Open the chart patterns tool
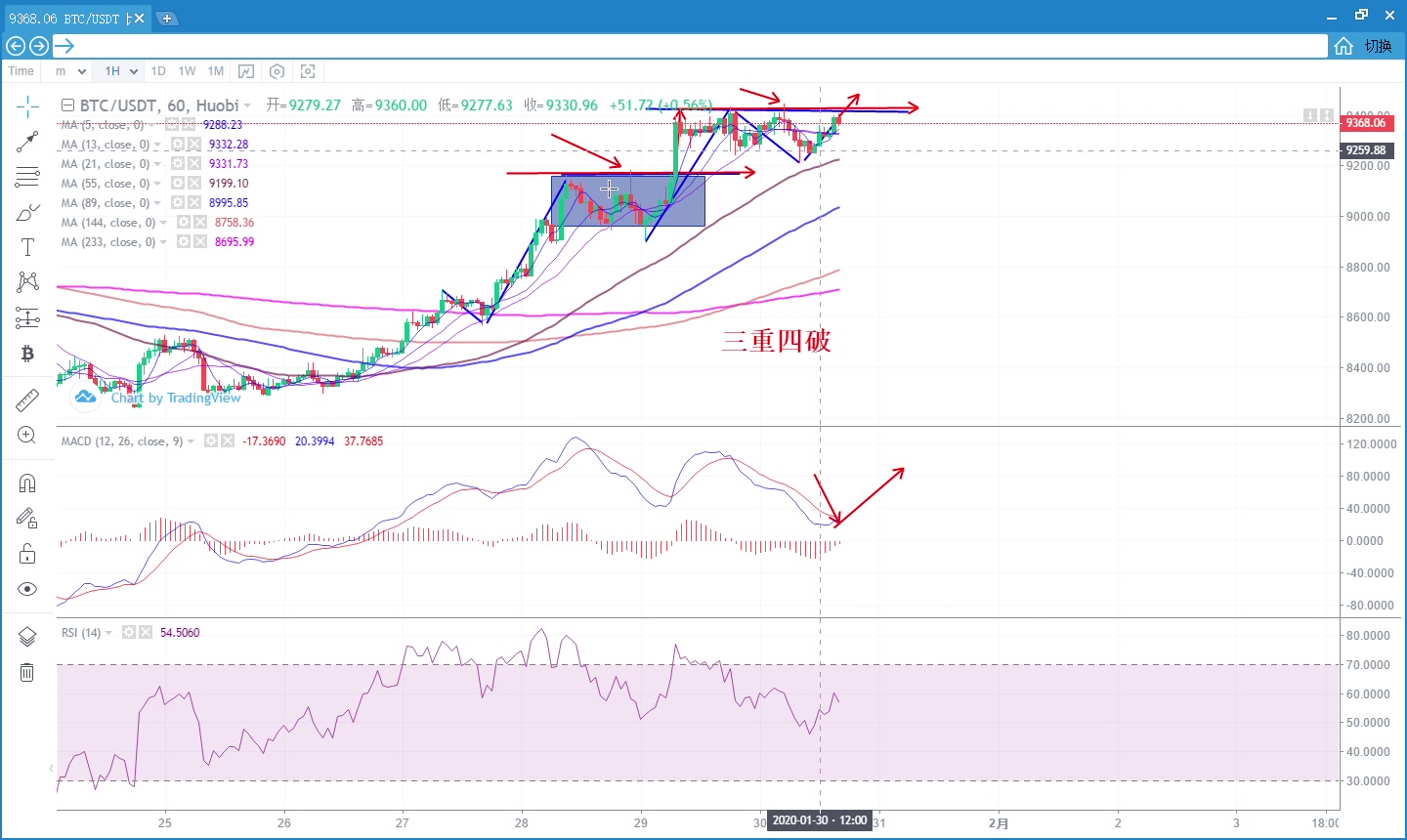The width and height of the screenshot is (1407, 840). pos(27,282)
